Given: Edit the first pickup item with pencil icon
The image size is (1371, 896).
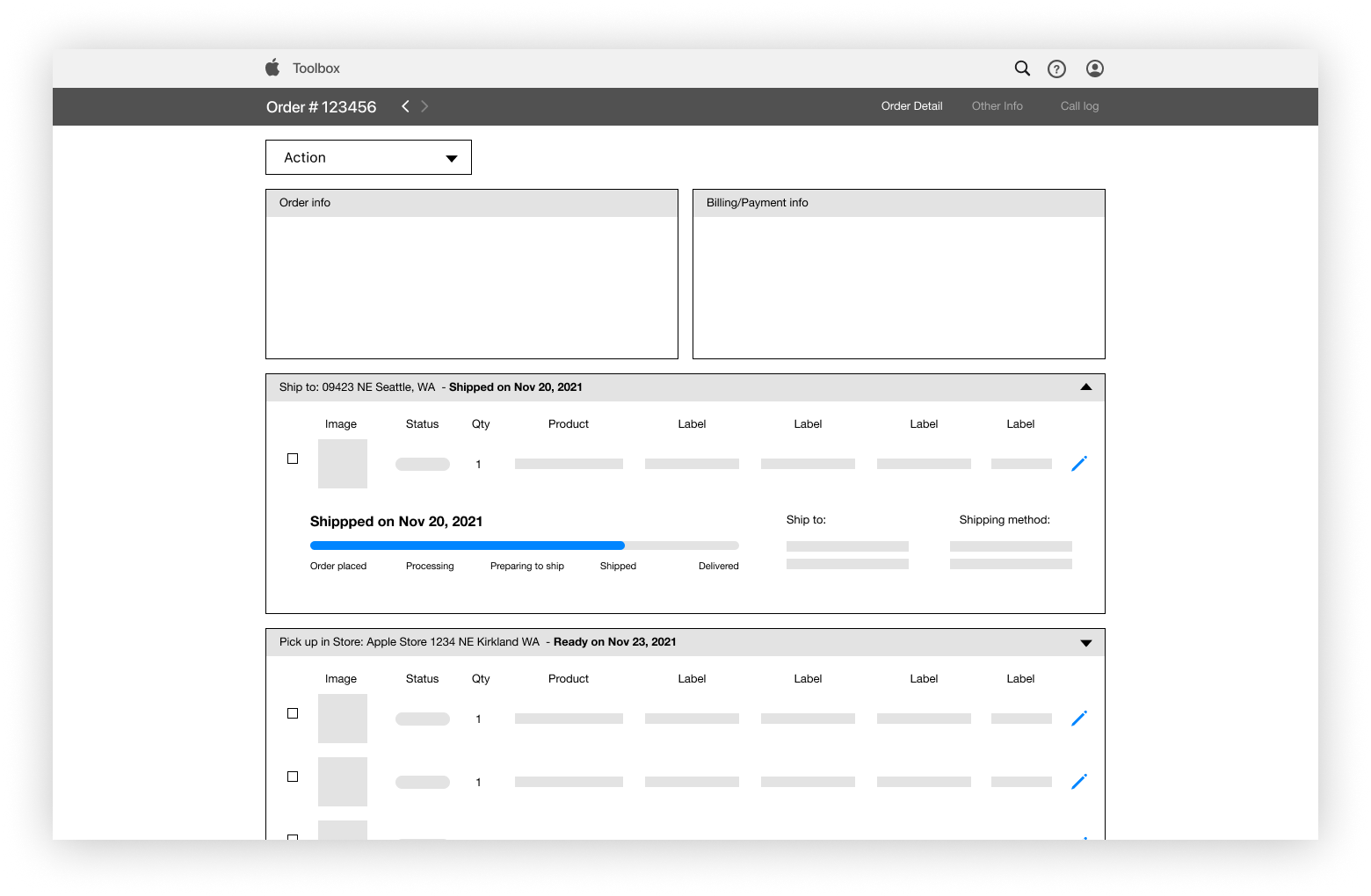Looking at the screenshot, I should click(1079, 719).
